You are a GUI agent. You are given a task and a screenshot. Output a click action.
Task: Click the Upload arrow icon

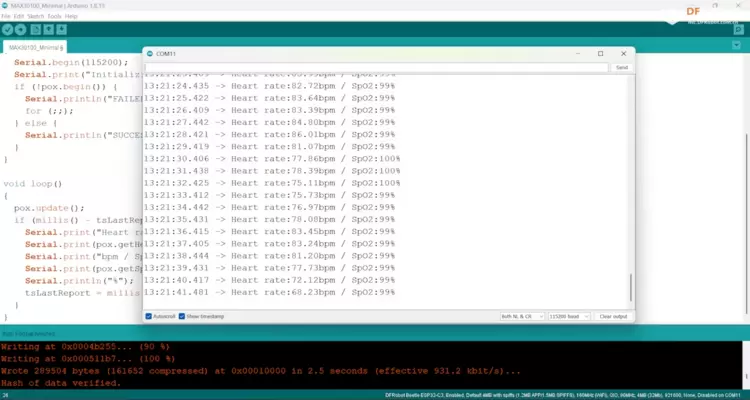coord(21,30)
